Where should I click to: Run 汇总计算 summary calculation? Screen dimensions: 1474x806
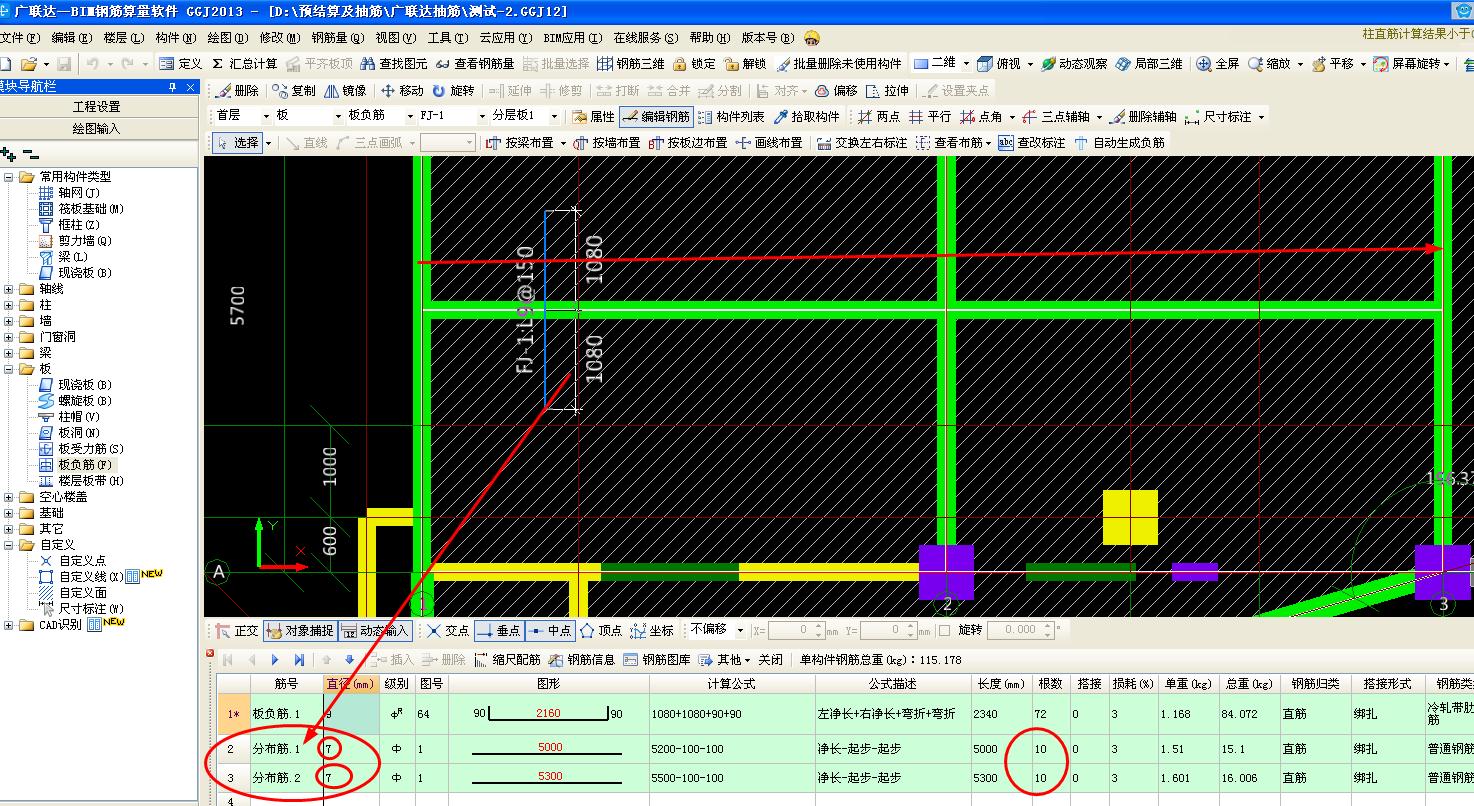244,63
